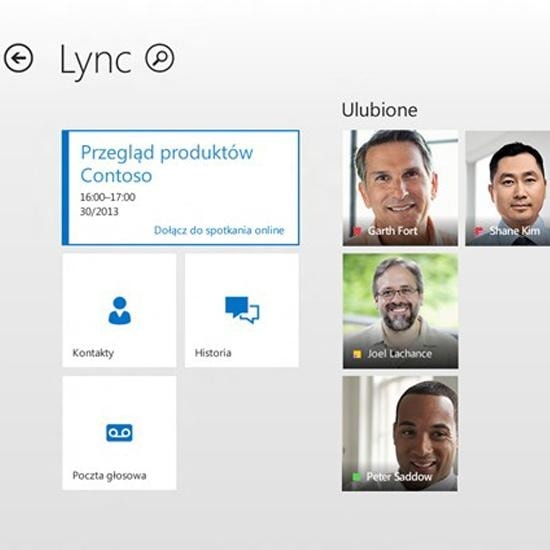550x550 pixels.
Task: Open the Historia tile
Action: [x=242, y=310]
